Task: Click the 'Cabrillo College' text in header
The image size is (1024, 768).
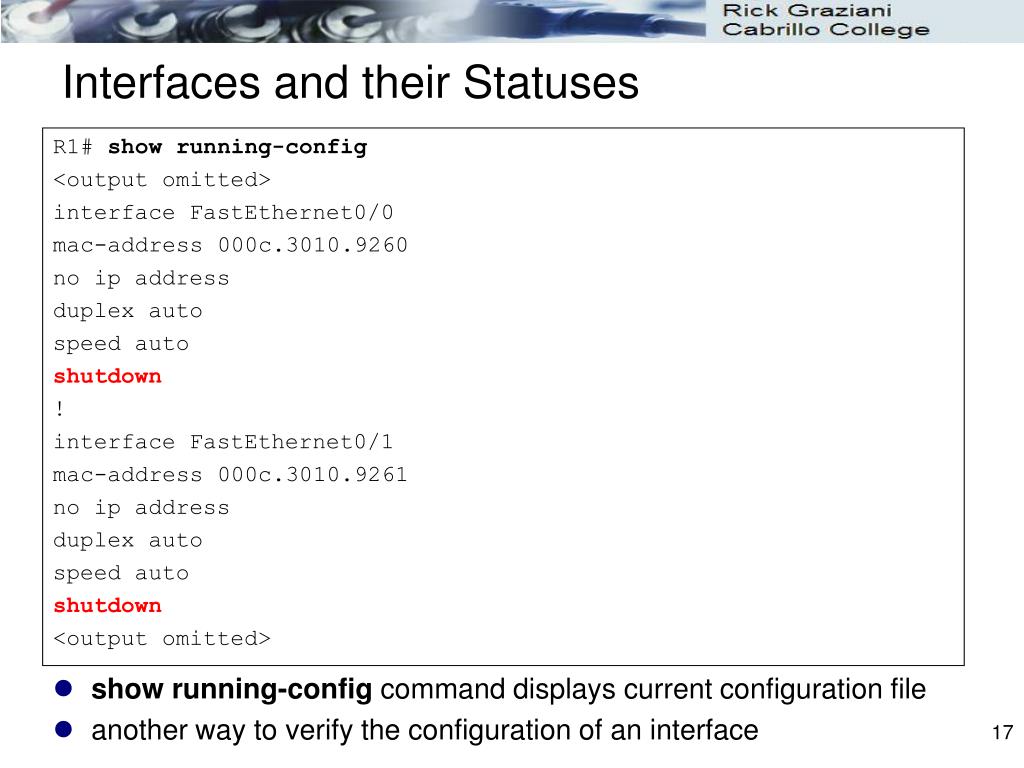Action: 825,30
